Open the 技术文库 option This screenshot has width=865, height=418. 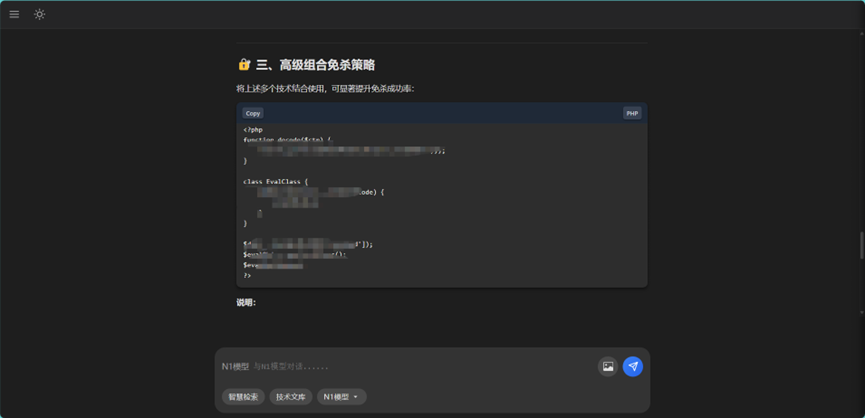point(291,396)
